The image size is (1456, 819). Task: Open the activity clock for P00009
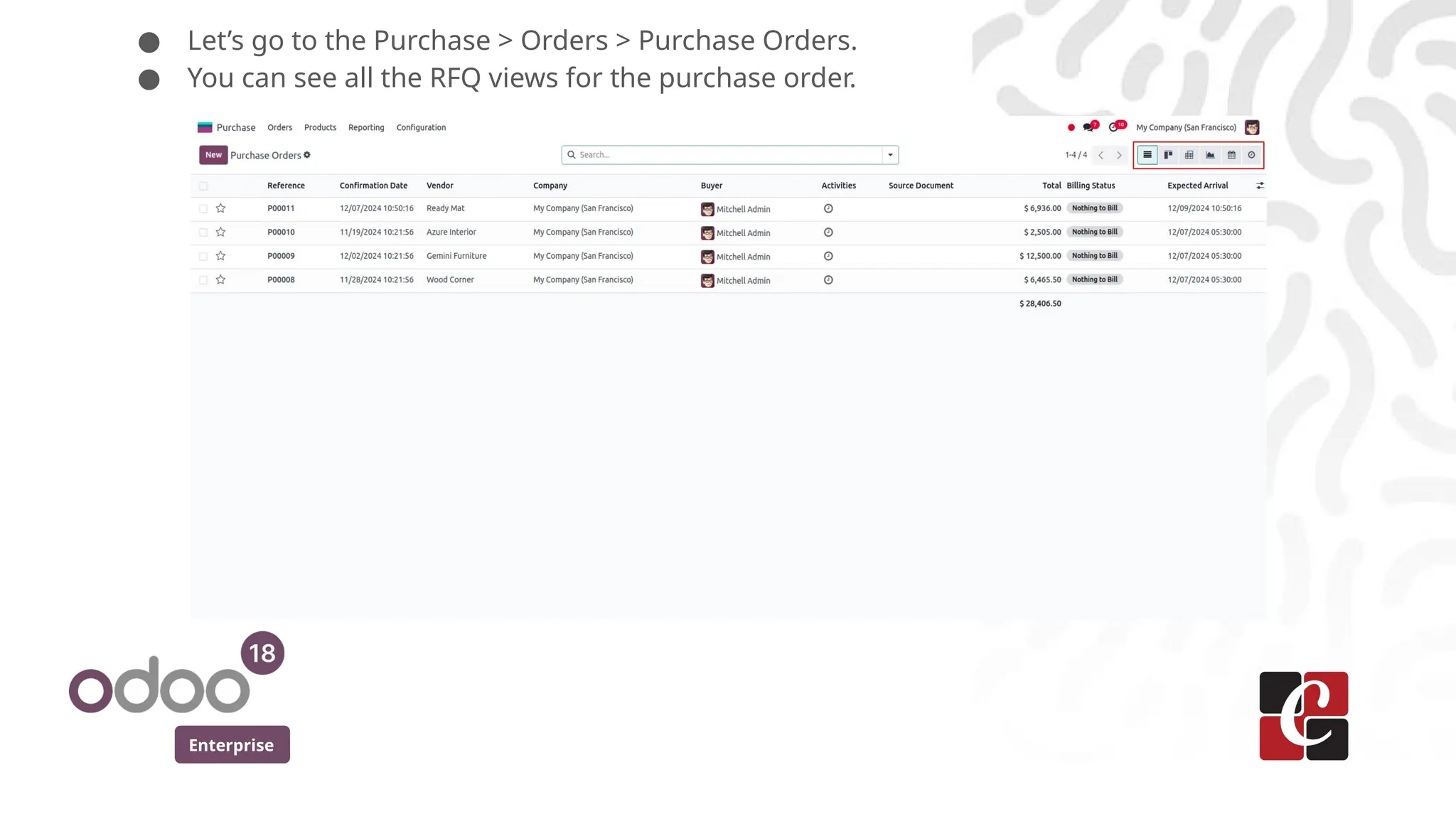click(828, 256)
